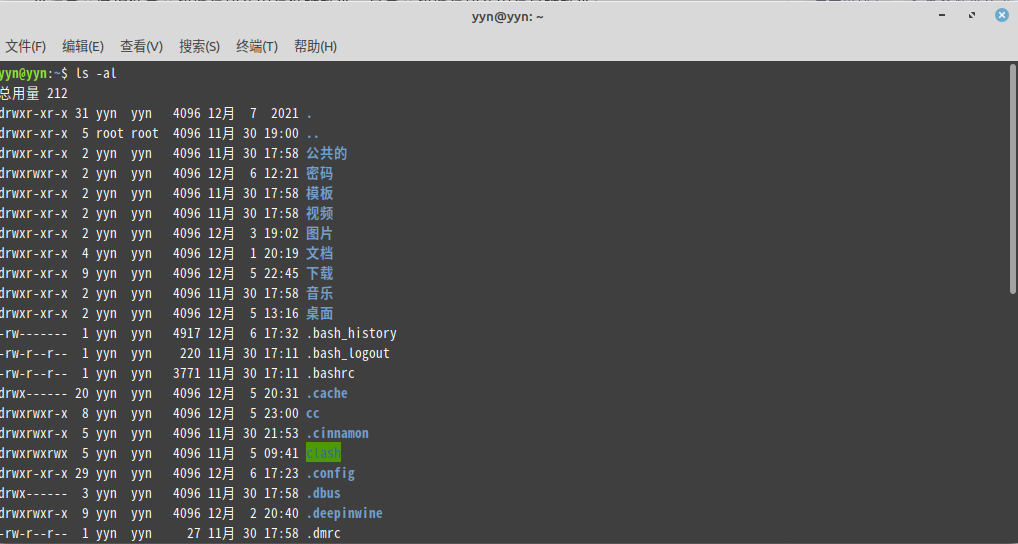Screen dimensions: 1018x544
Task: Click the 音乐 directory name
Action: [x=319, y=293]
